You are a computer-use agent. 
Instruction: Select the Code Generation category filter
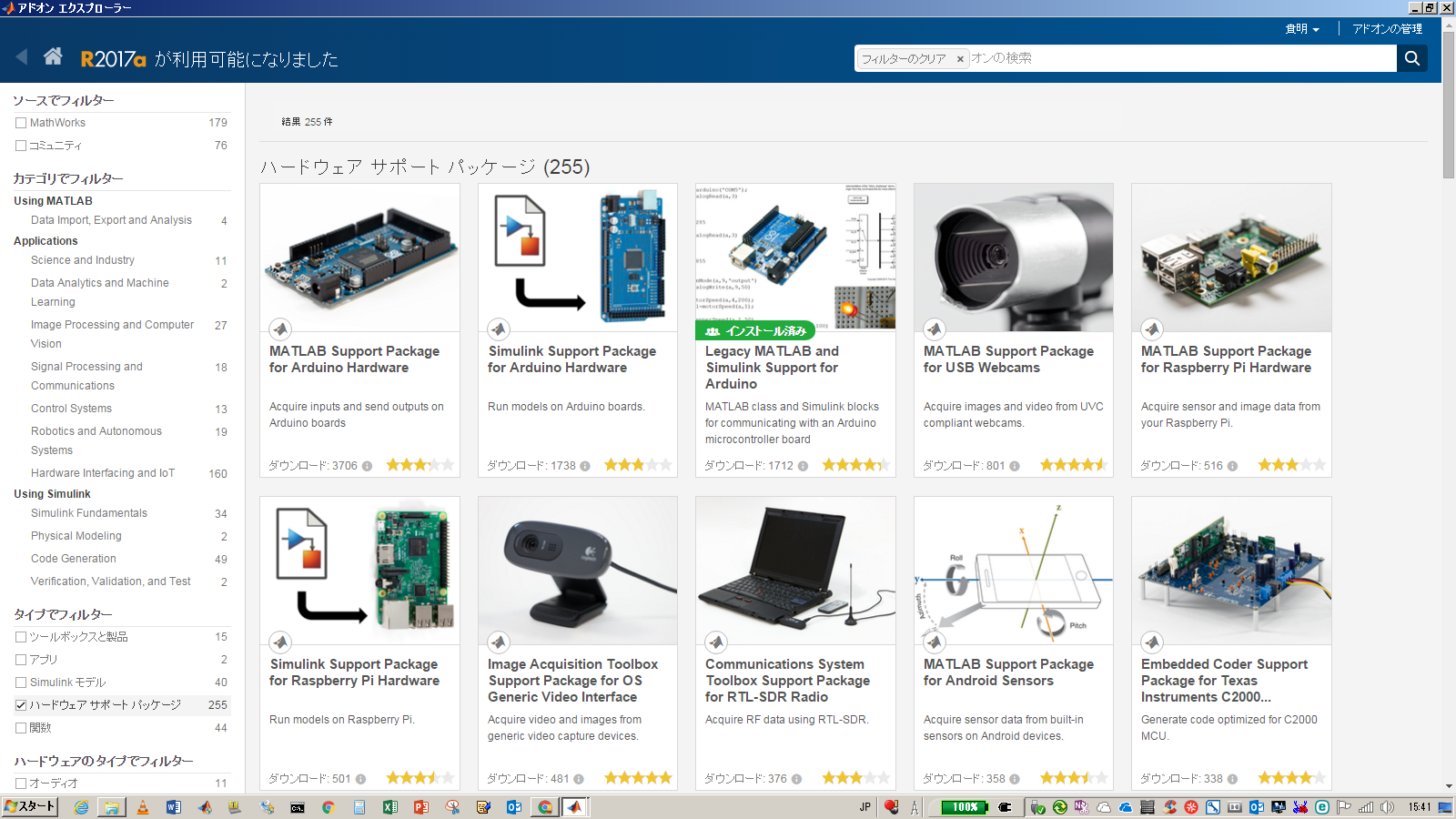74,559
